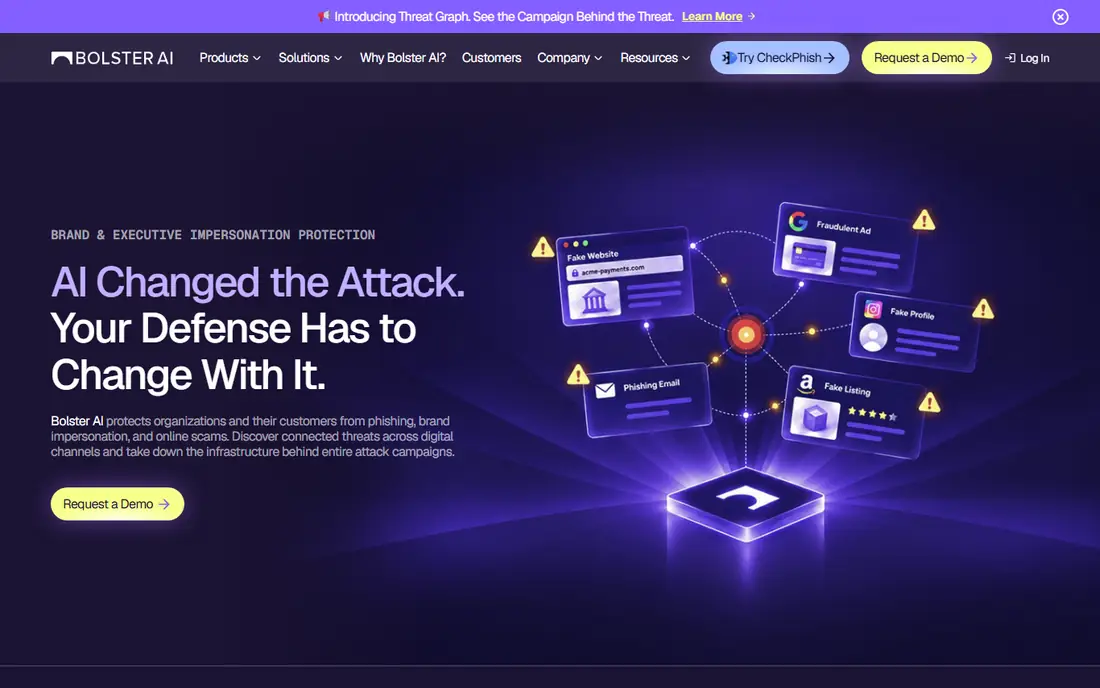Click the Try CheckPhish button
This screenshot has width=1100, height=688.
779,58
